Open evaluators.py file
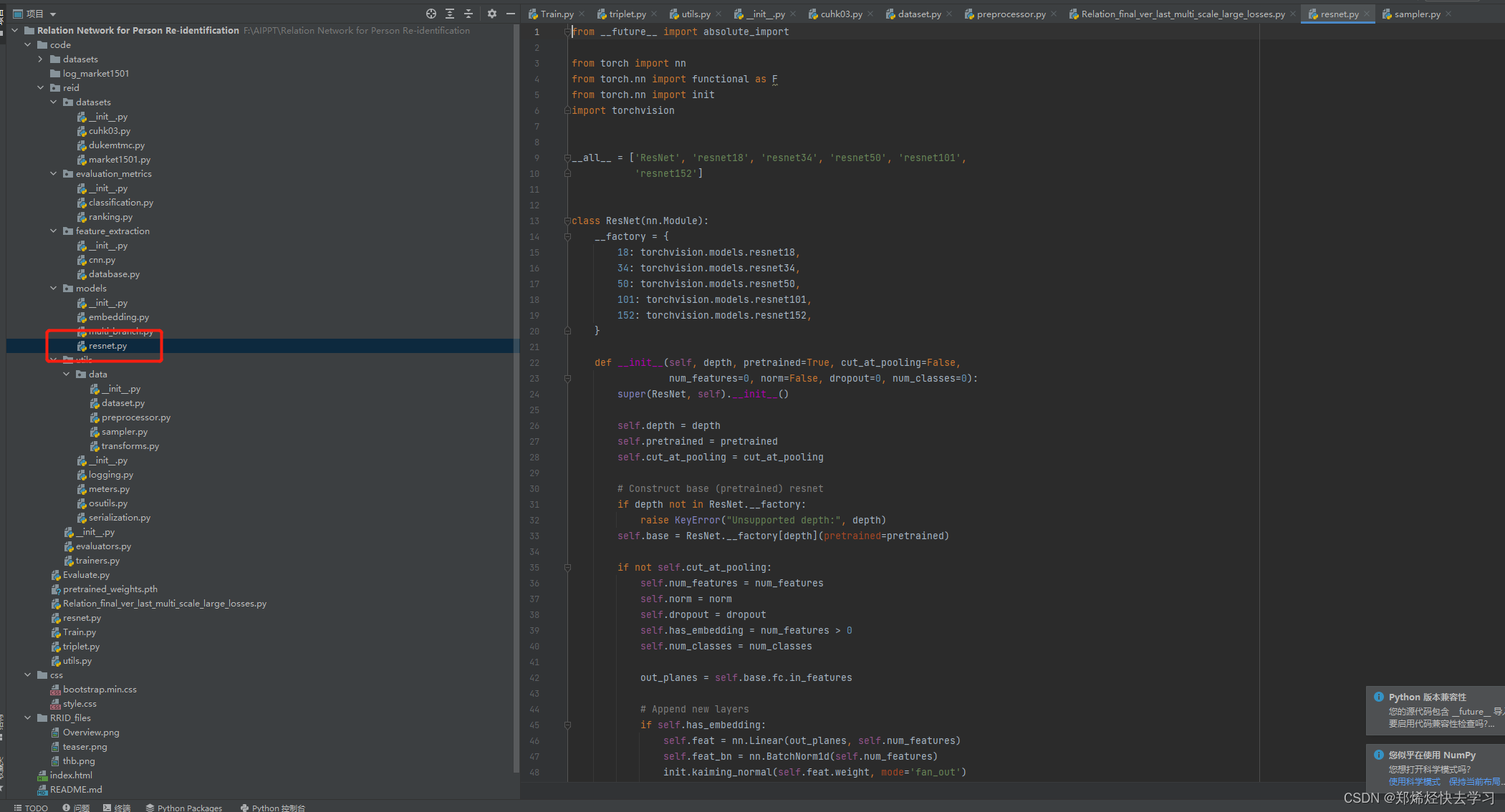This screenshot has height=812, width=1505. [103, 546]
